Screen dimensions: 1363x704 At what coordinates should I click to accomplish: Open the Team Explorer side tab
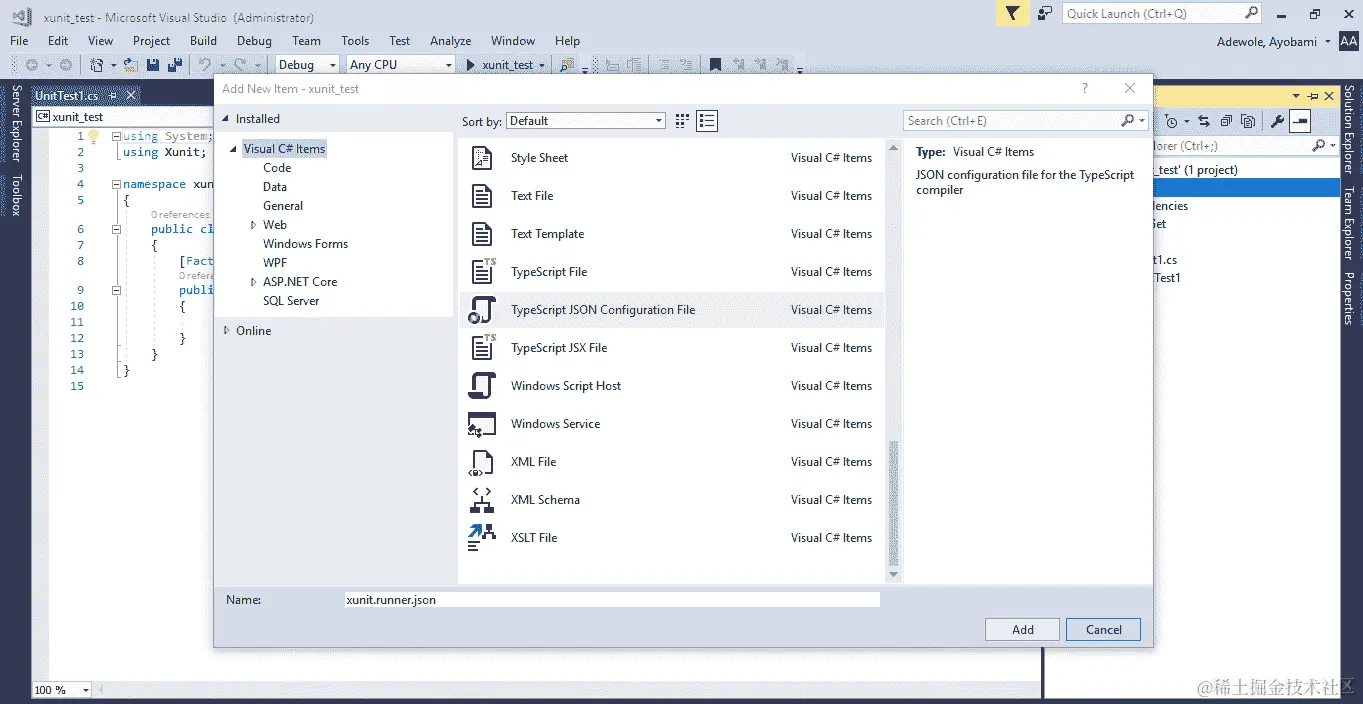(1348, 224)
